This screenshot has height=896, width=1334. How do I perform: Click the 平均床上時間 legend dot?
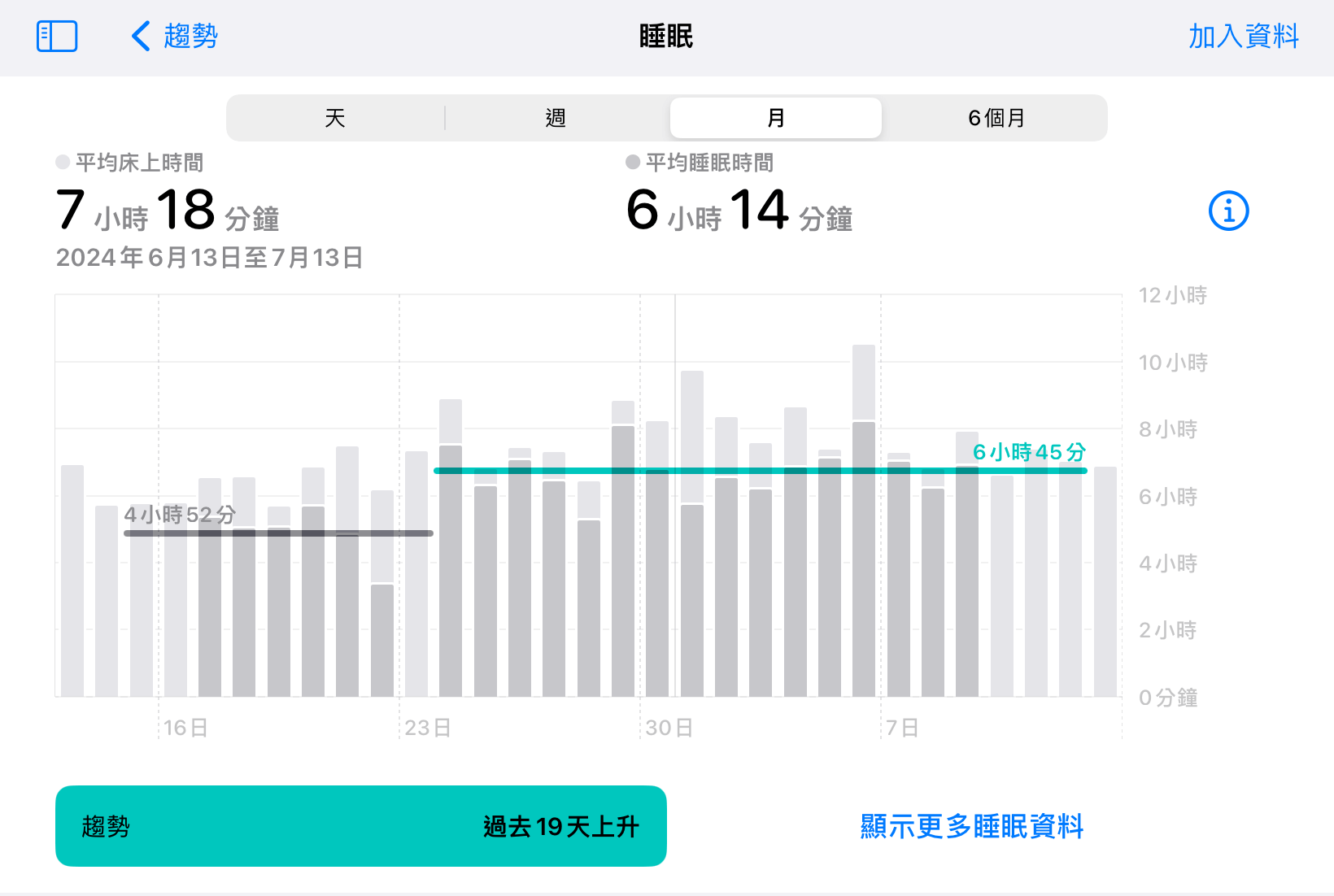(63, 163)
